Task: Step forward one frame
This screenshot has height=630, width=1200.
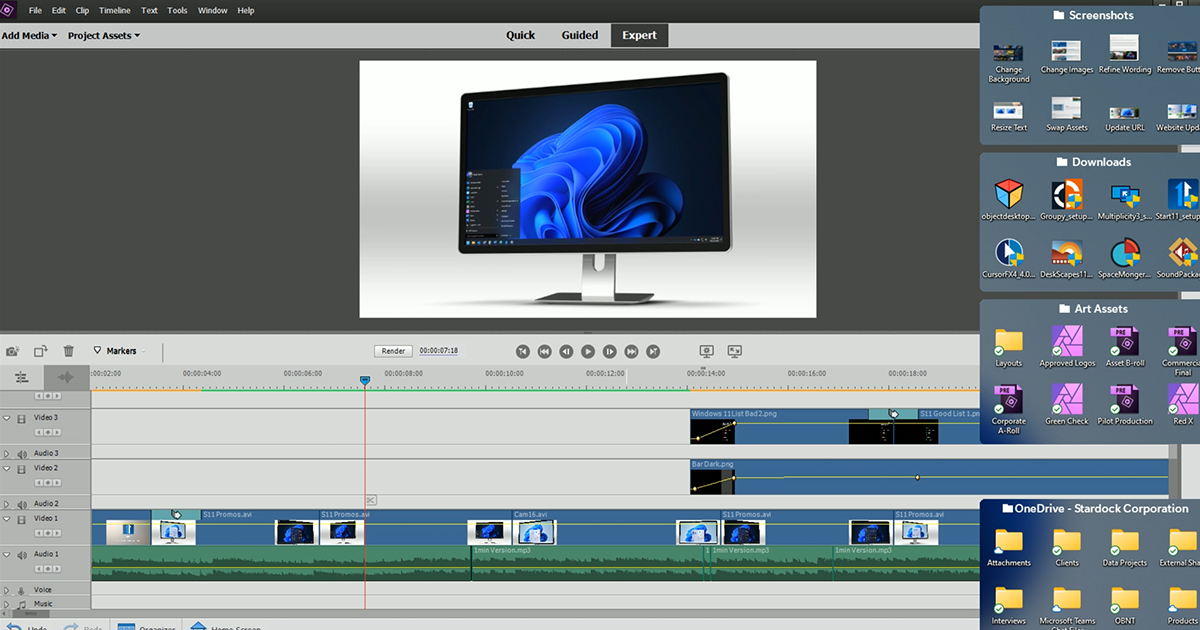Action: pos(610,351)
